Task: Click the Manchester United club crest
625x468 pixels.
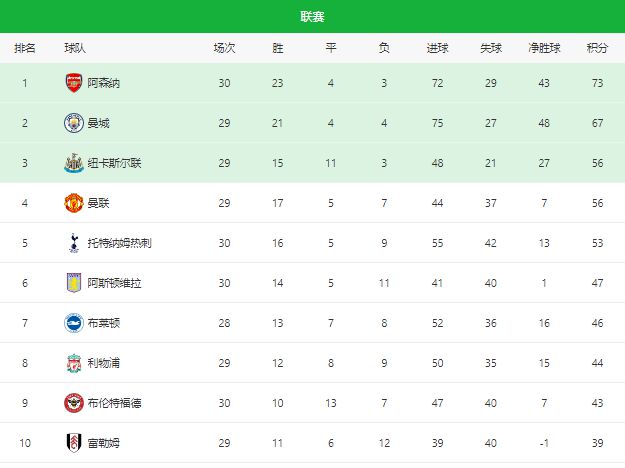Action: (73, 203)
